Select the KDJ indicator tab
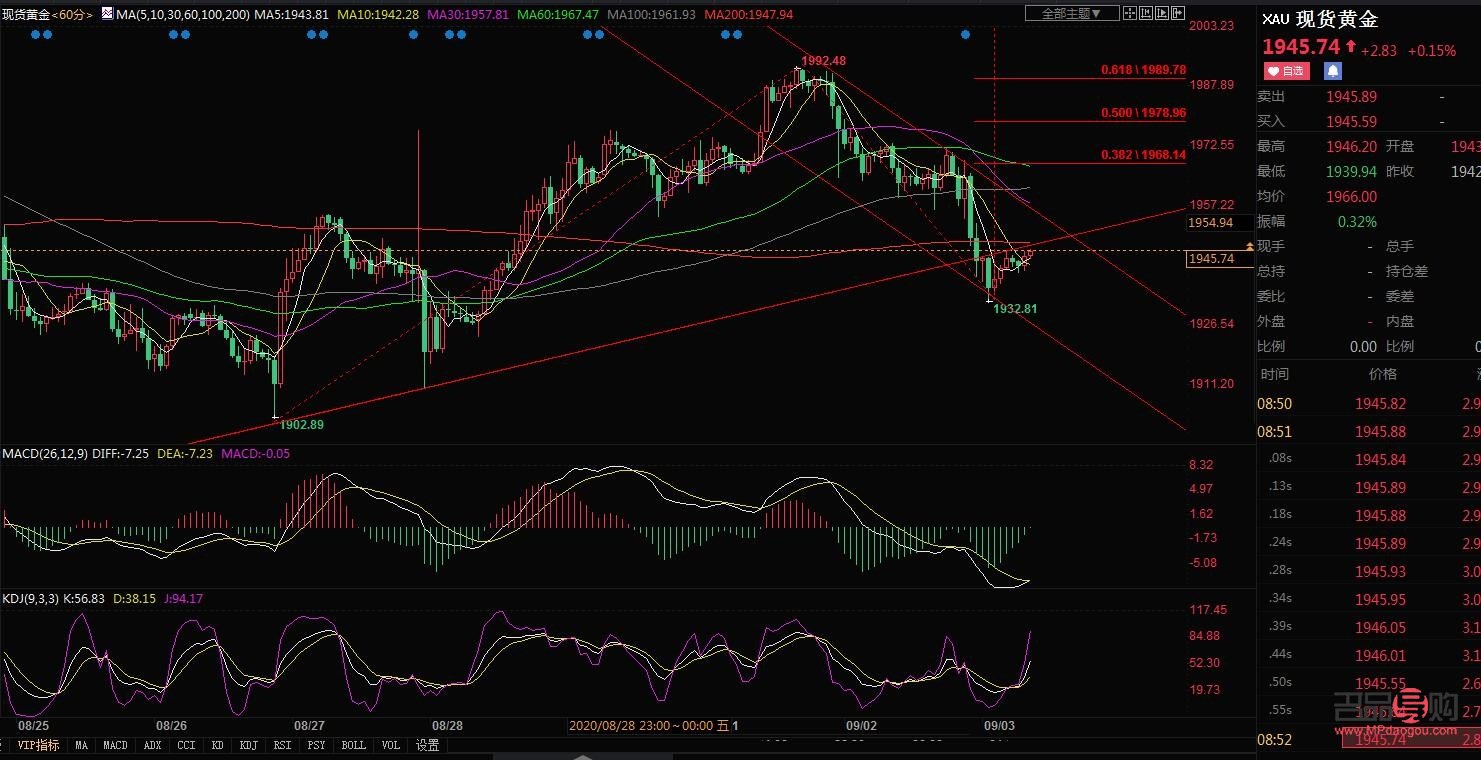 (x=247, y=745)
